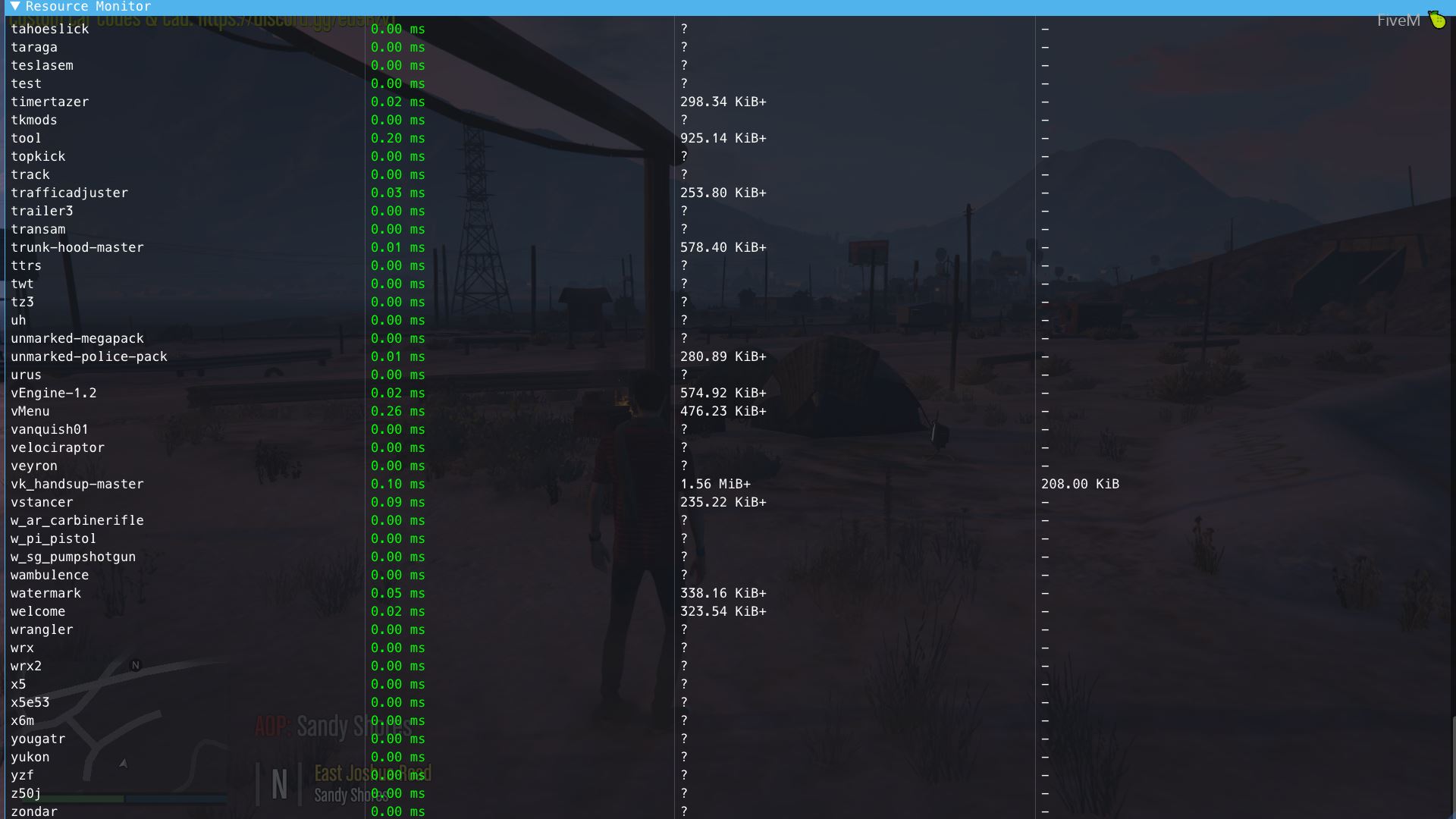Click the 578.40 KiB+ memory value
The image size is (1456, 819).
723,247
